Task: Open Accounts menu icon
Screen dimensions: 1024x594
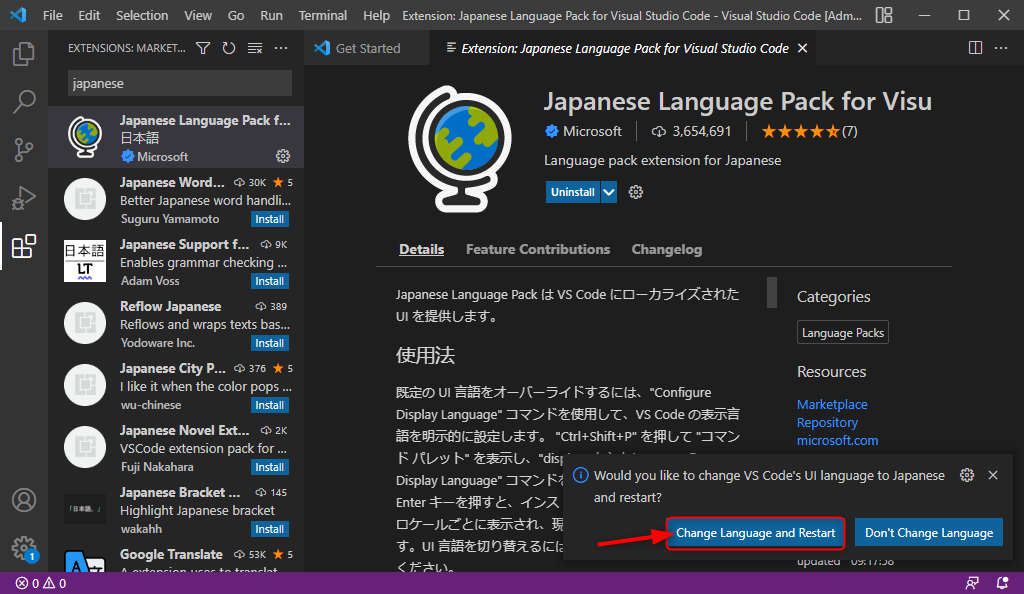Action: point(24,500)
